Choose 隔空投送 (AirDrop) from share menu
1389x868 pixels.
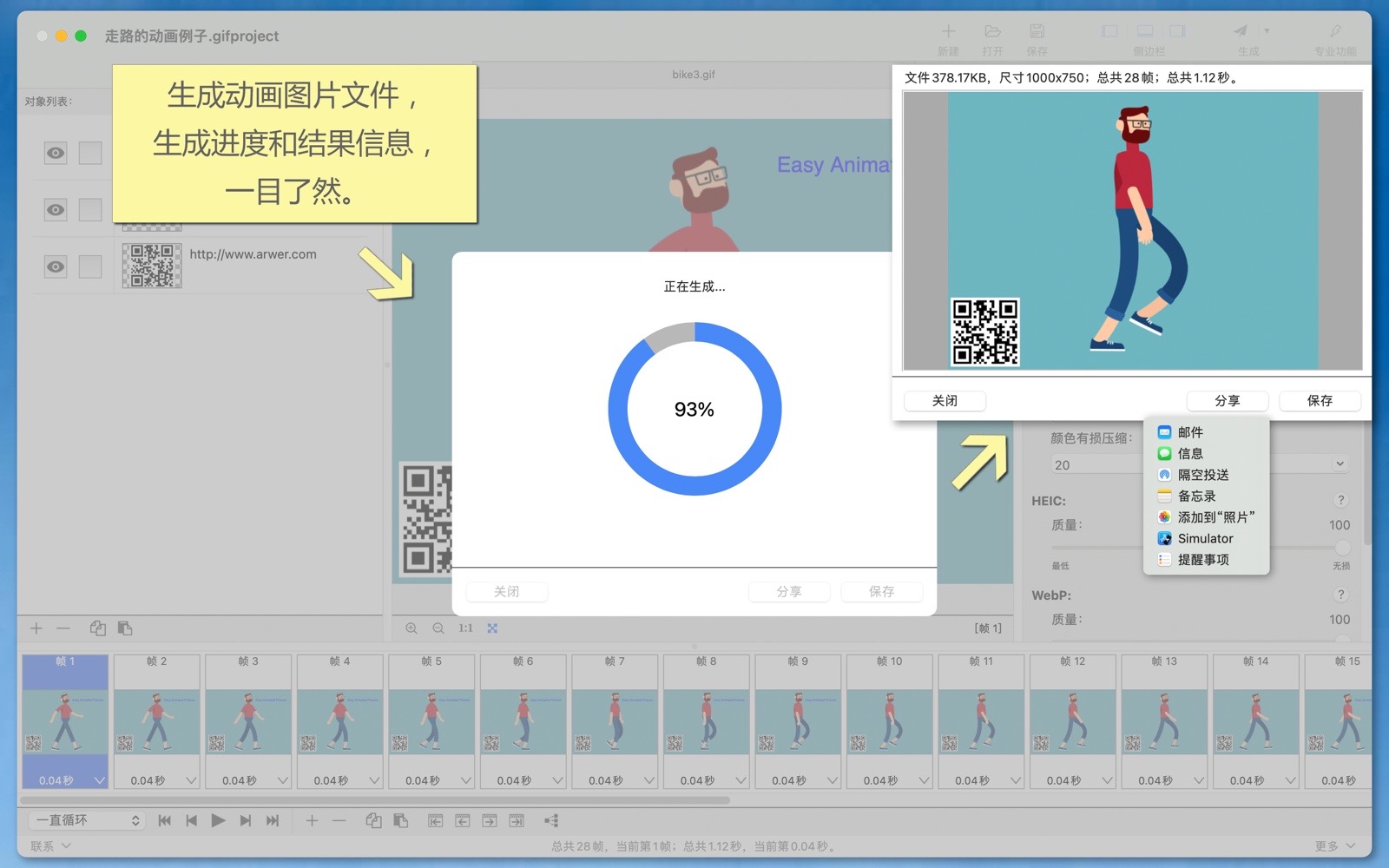1202,475
